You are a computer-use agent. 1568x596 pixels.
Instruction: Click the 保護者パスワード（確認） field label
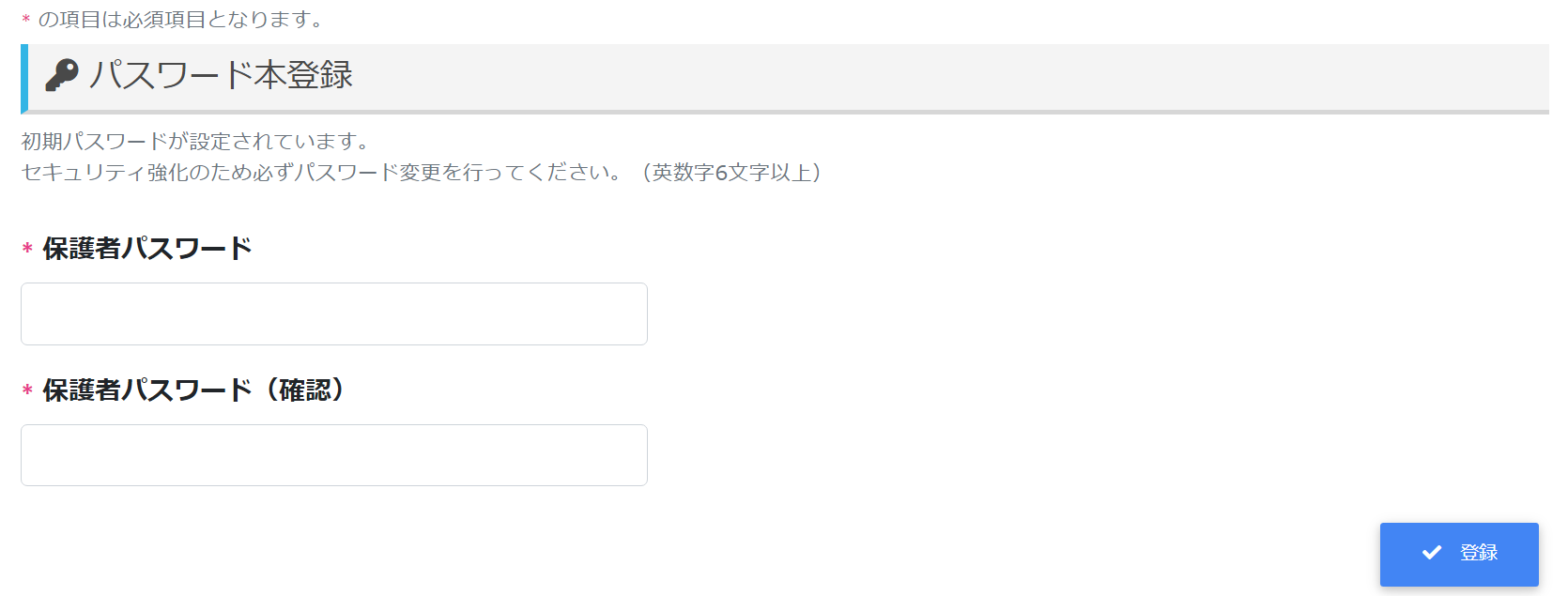[194, 390]
